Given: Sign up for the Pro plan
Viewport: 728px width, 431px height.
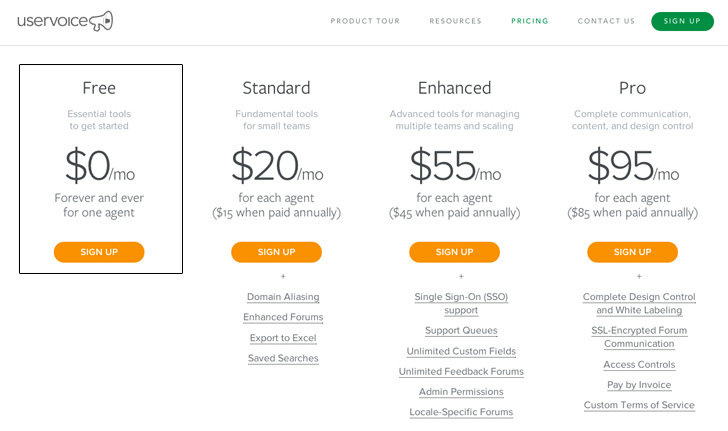Looking at the screenshot, I should click(632, 252).
